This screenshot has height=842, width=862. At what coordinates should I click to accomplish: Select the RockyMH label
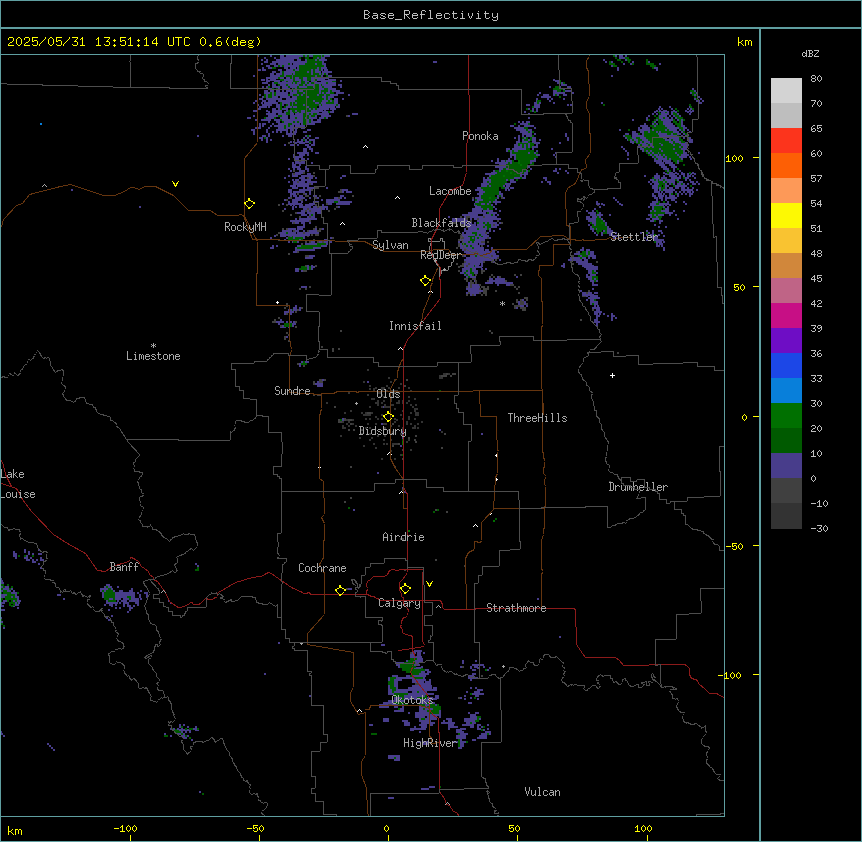point(245,227)
